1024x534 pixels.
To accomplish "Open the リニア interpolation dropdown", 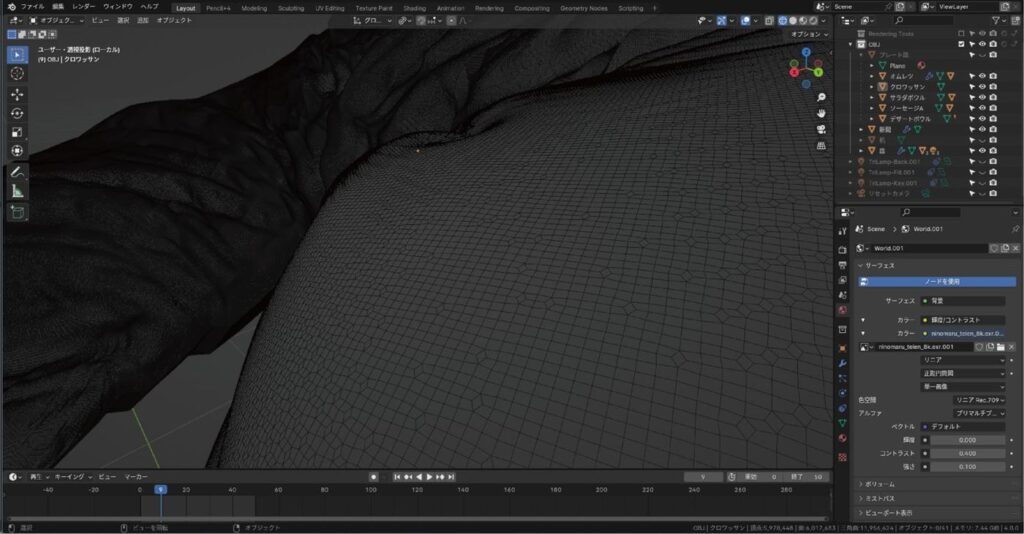I will tap(963, 360).
